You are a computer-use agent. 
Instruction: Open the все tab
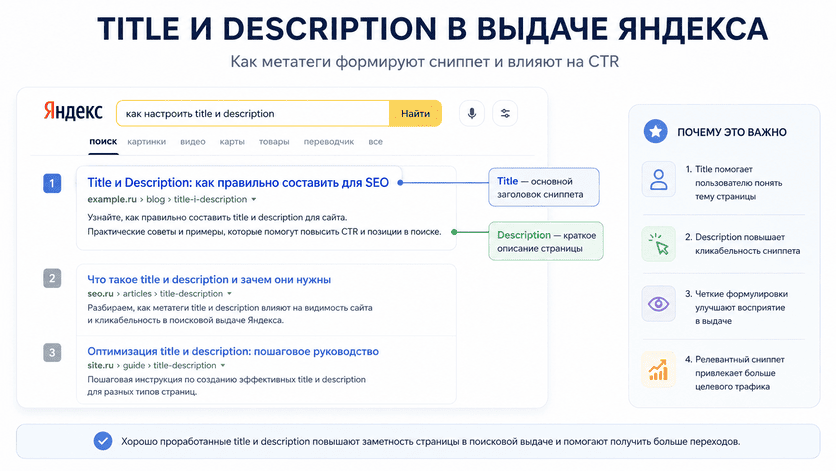(x=375, y=141)
